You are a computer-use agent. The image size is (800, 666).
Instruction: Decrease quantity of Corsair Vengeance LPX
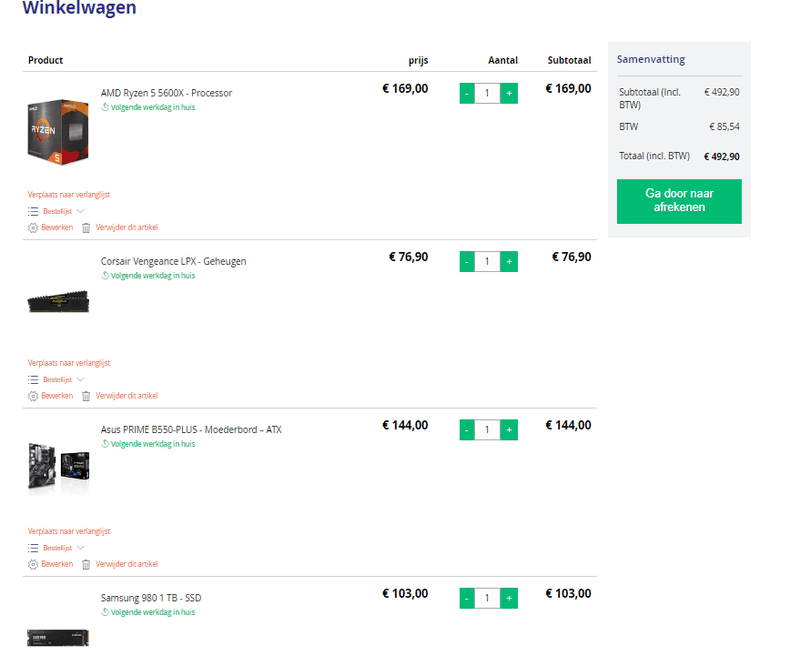pyautogui.click(x=467, y=261)
